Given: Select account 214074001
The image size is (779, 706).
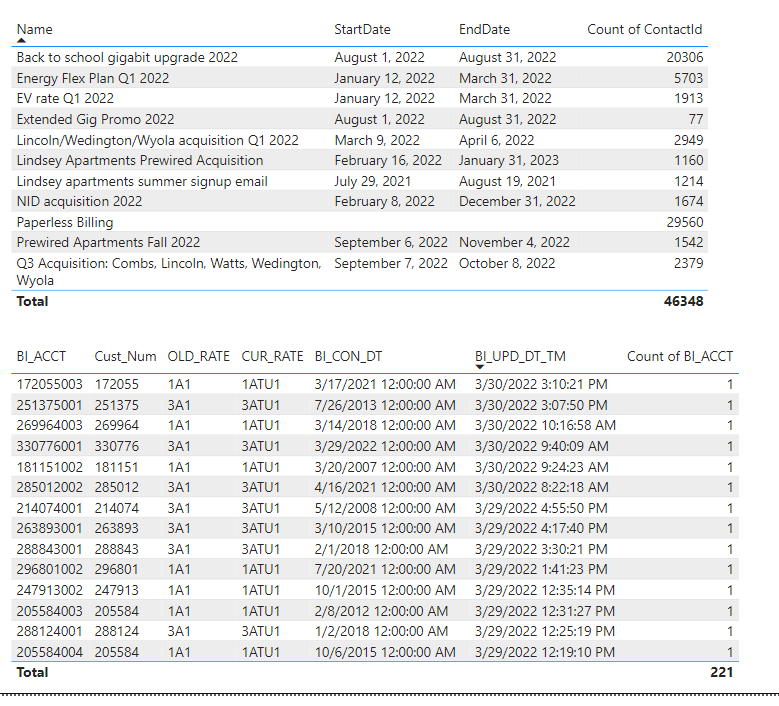Looking at the screenshot, I should [49, 508].
